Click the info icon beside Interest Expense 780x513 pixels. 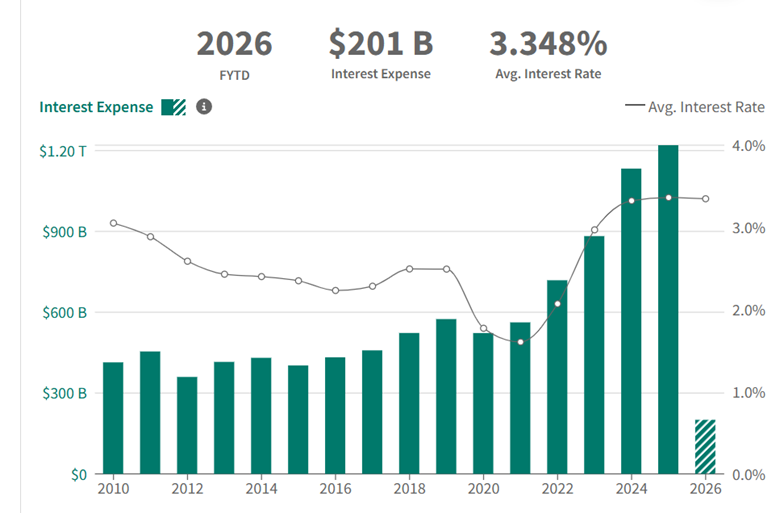tap(204, 107)
